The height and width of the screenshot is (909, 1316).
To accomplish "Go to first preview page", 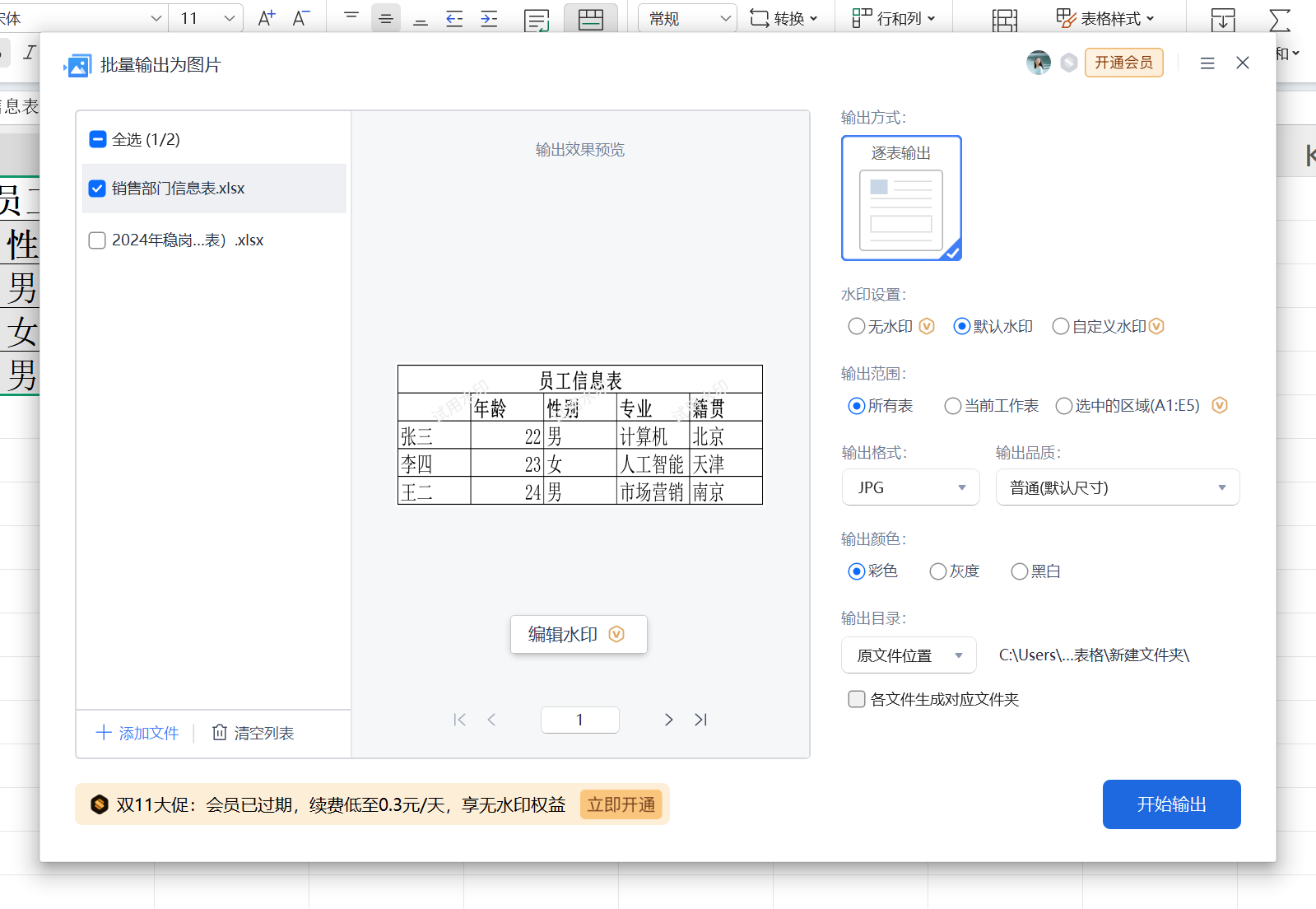I will coord(459,720).
